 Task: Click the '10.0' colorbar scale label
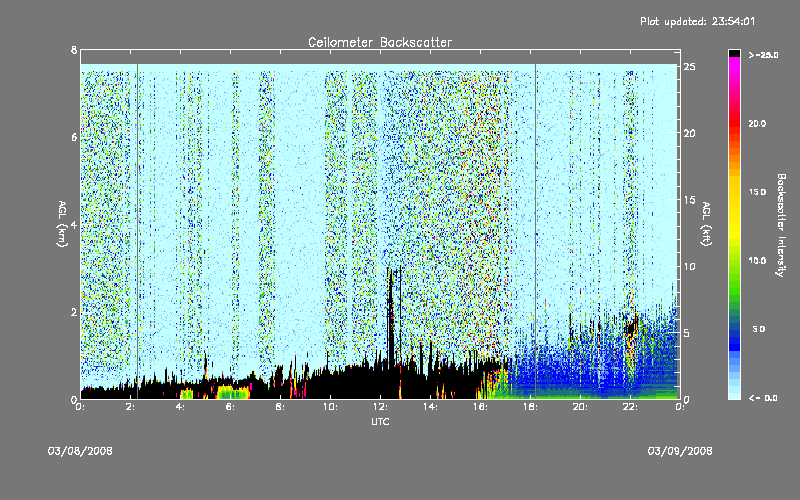click(x=758, y=261)
